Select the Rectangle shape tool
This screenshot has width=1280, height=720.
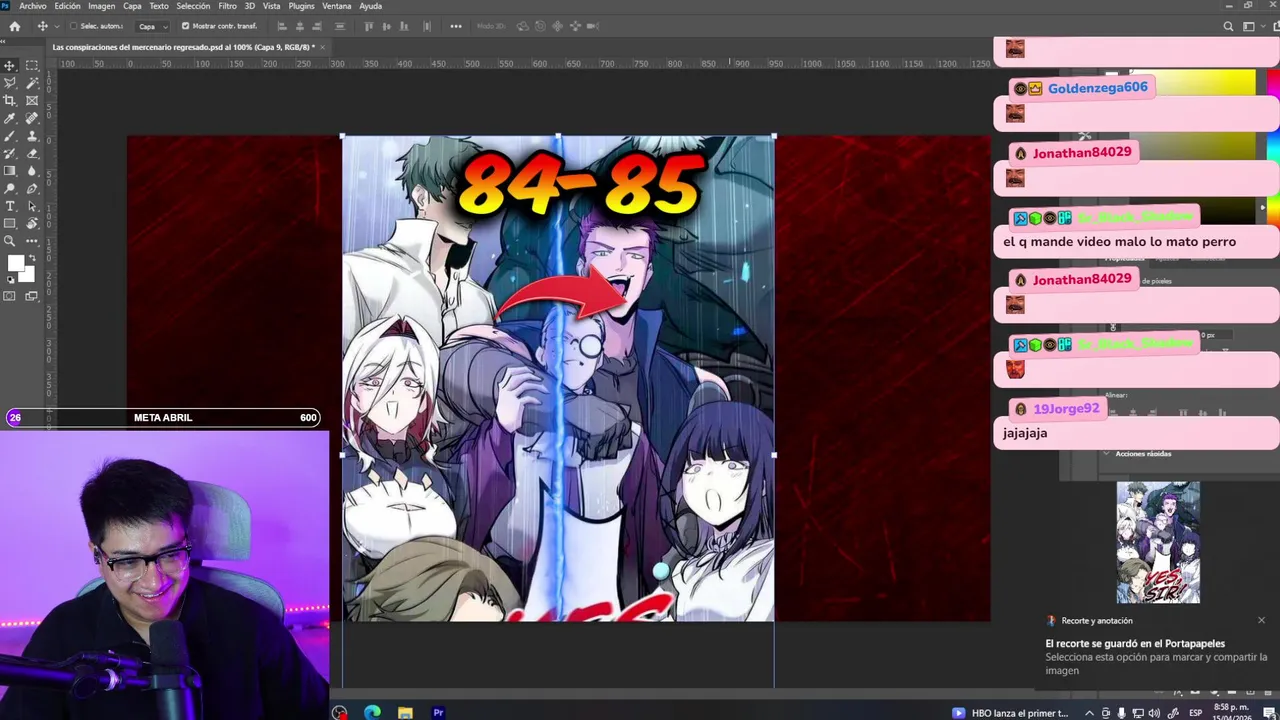click(10, 223)
